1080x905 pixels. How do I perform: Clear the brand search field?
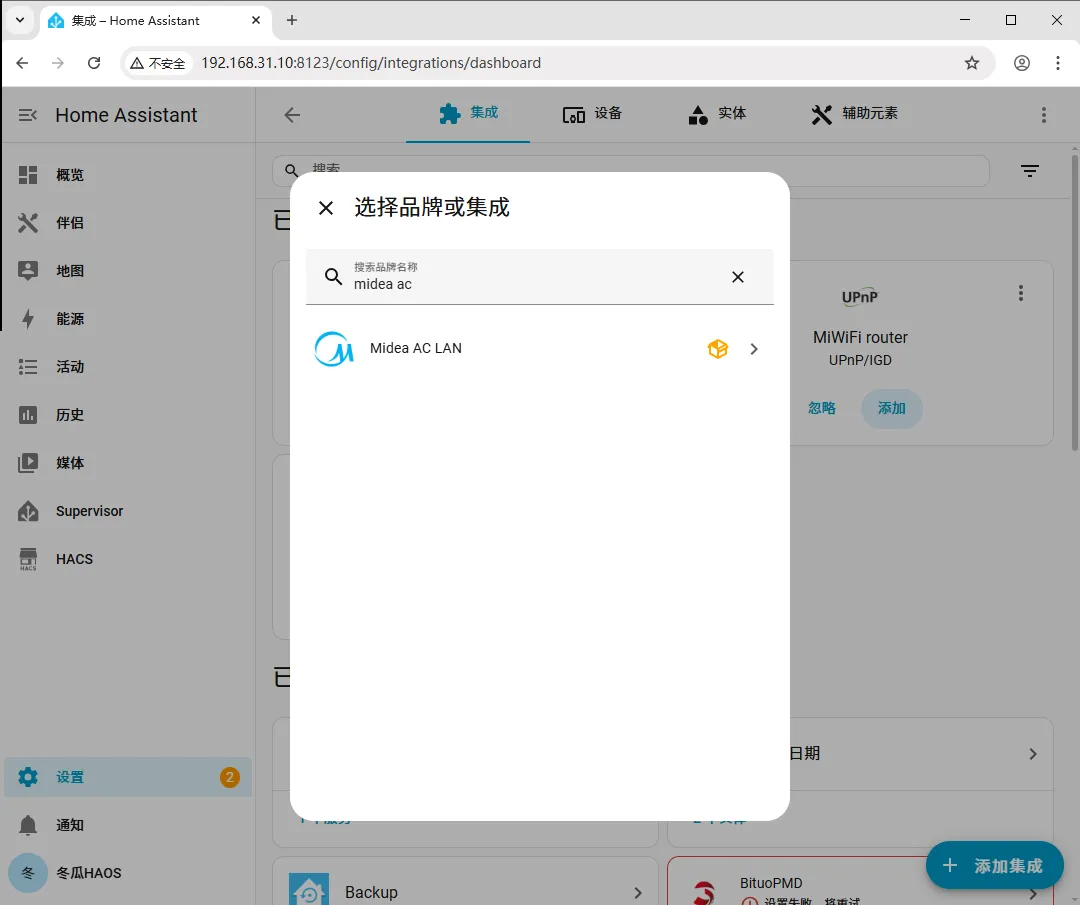738,277
